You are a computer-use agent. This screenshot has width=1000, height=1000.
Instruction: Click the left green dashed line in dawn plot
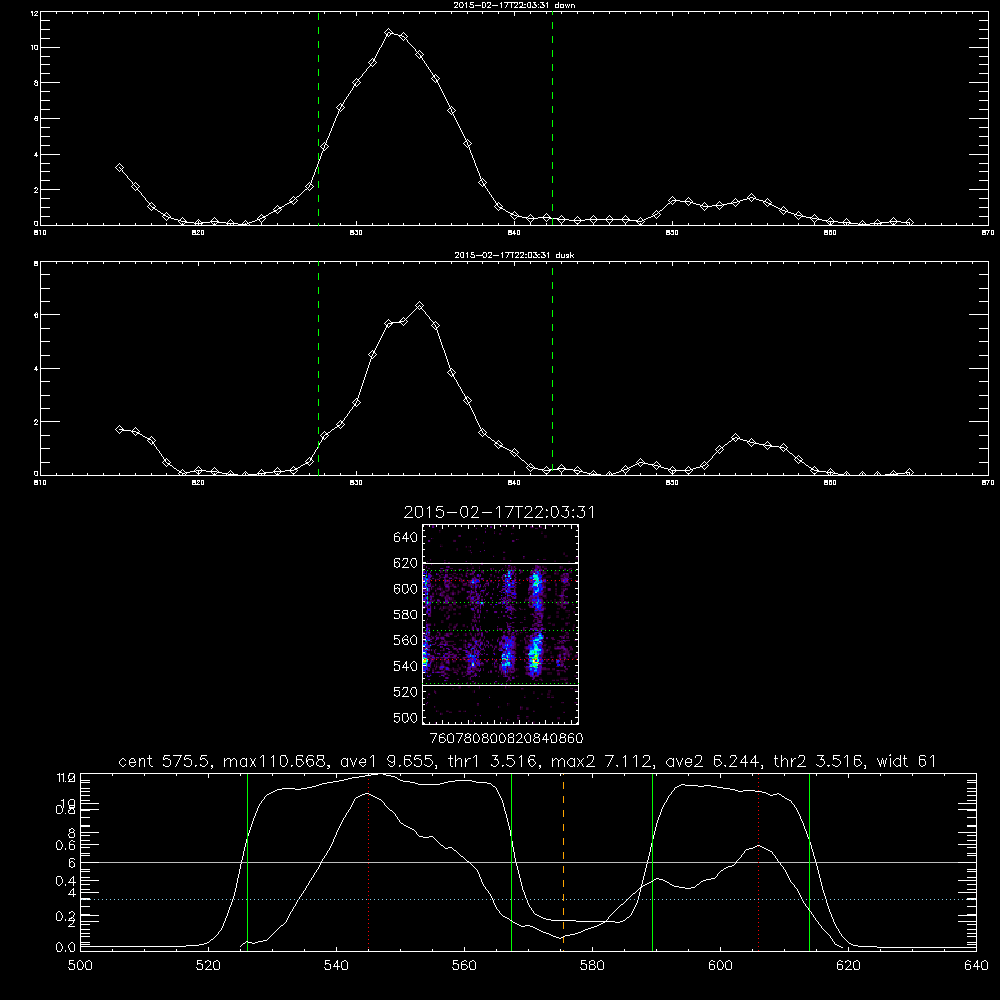tap(318, 118)
